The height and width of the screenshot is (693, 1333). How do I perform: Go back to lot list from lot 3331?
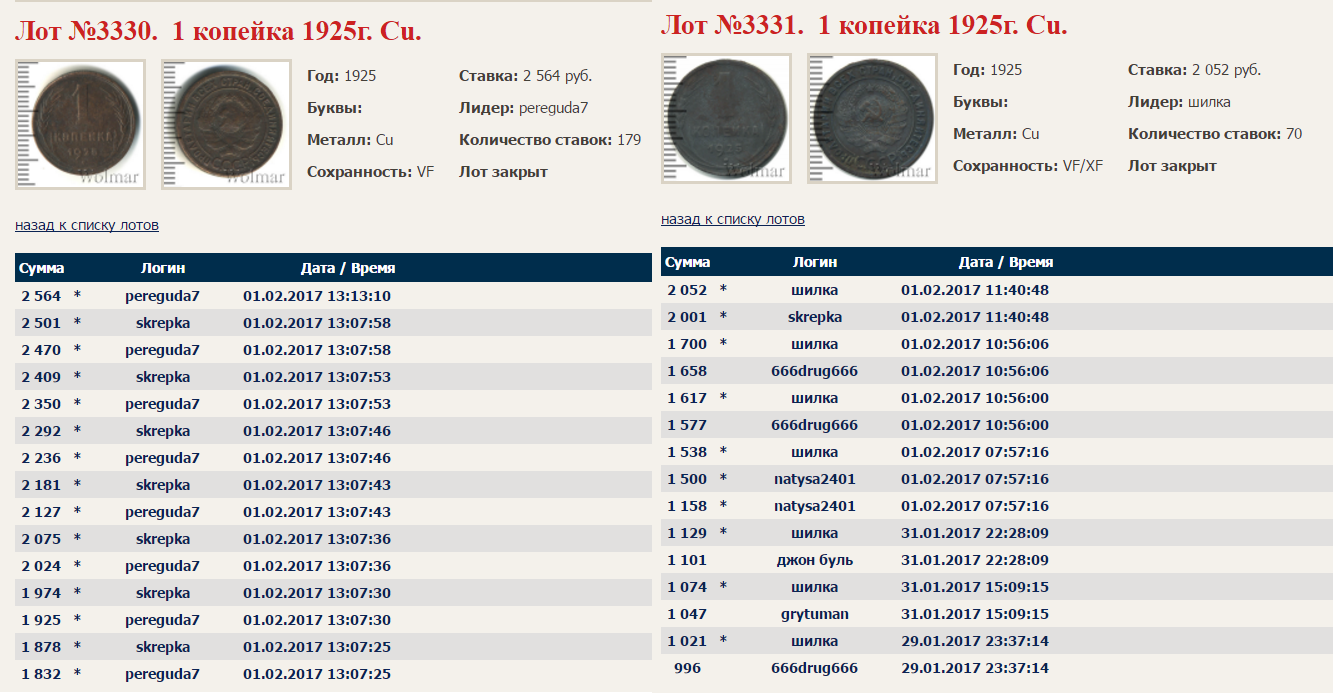pyautogui.click(x=733, y=219)
